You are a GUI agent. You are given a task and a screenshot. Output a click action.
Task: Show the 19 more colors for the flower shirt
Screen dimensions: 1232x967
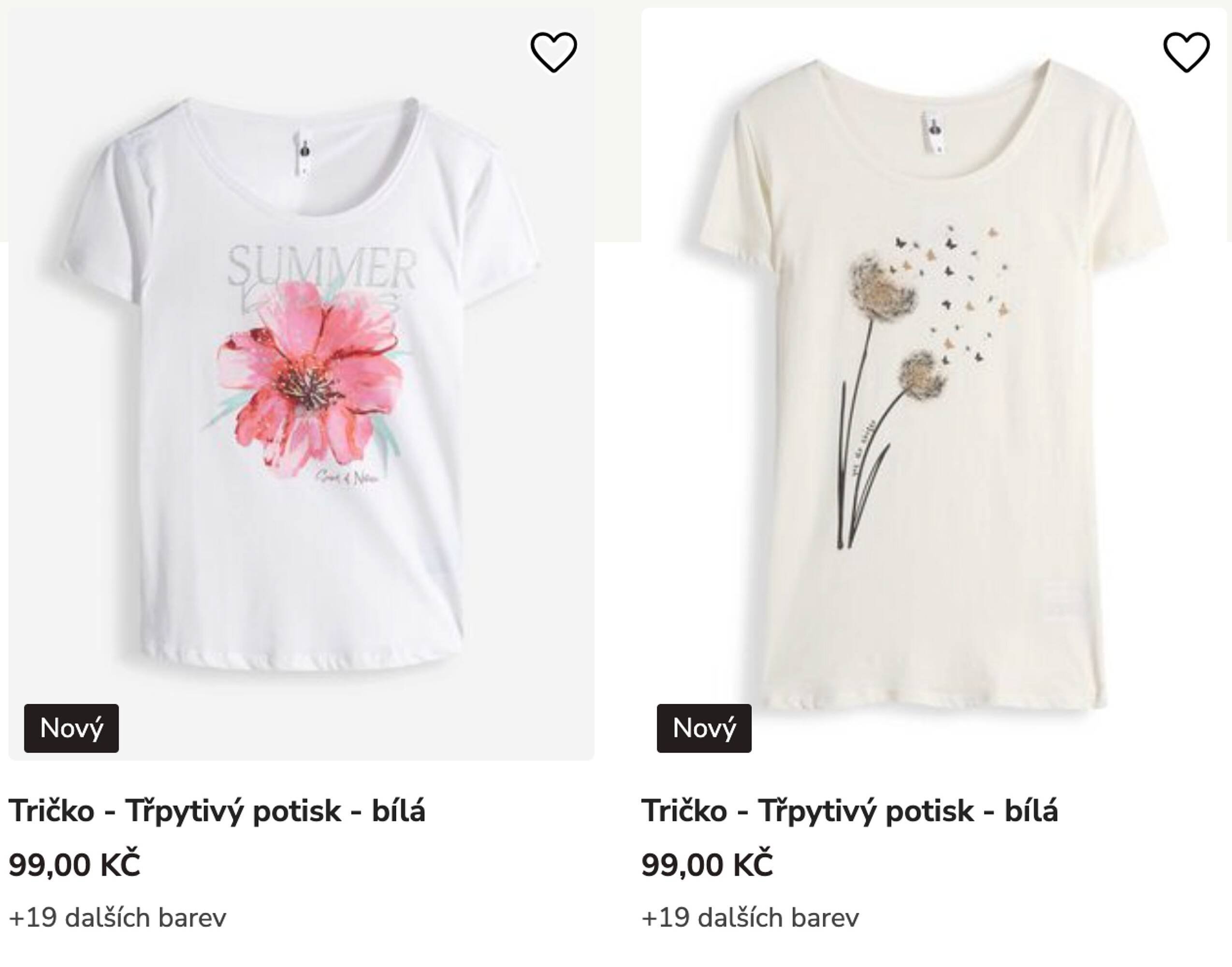118,918
